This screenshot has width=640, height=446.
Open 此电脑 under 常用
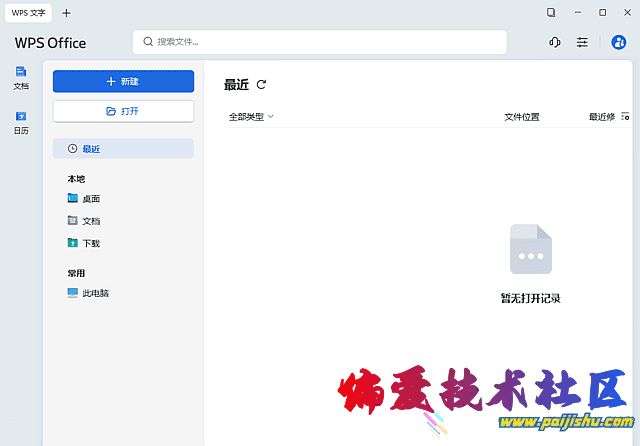coord(88,293)
